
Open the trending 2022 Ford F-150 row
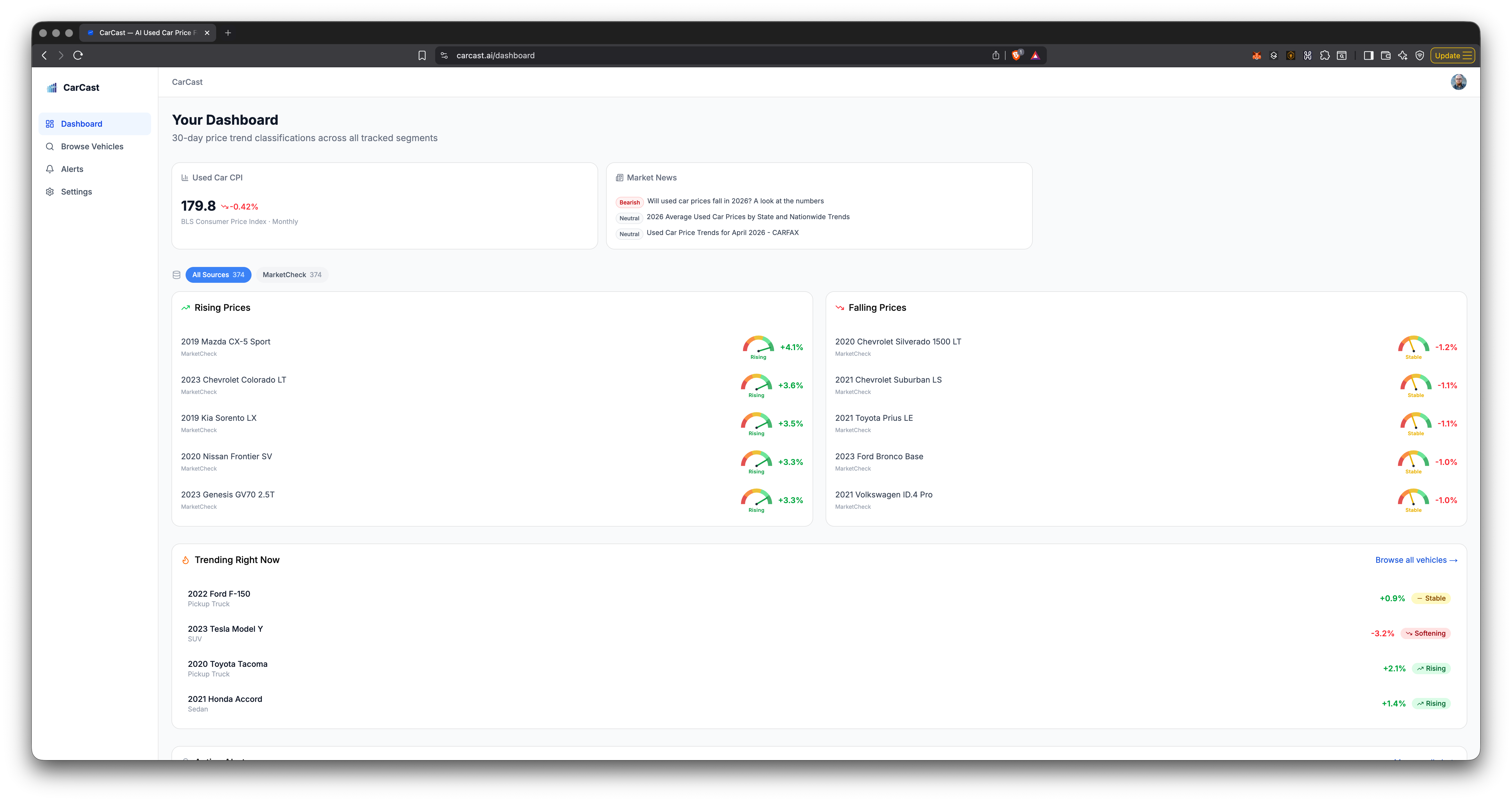[819, 598]
